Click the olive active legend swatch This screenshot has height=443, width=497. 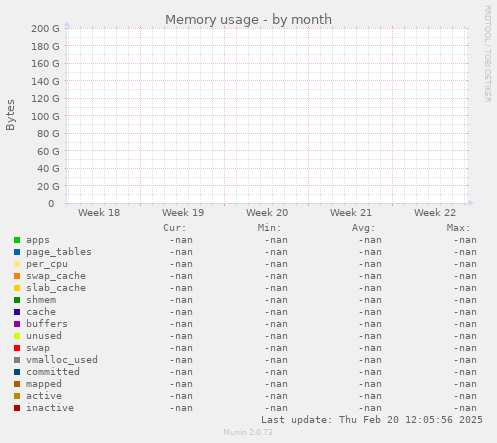(17, 396)
